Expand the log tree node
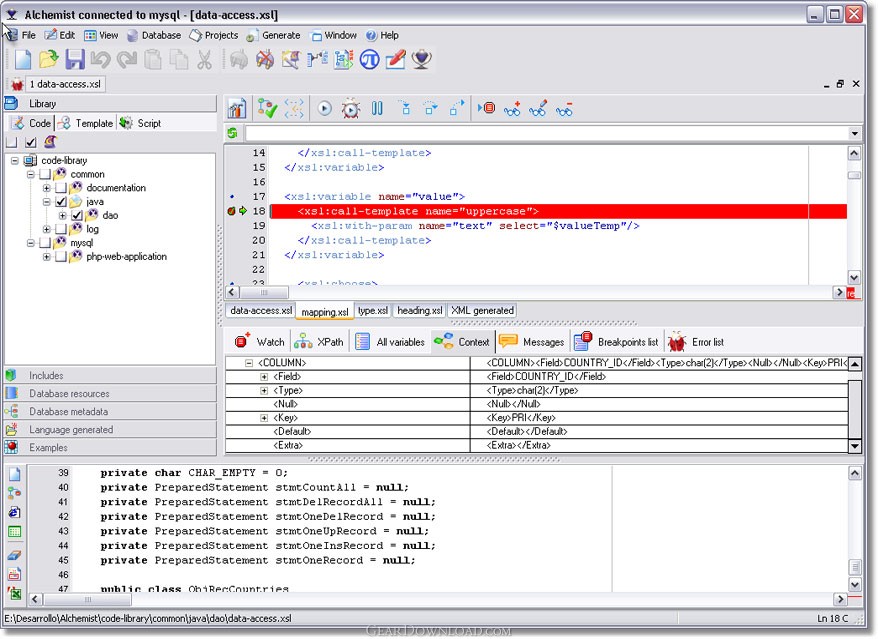This screenshot has width=878, height=639. (47, 229)
